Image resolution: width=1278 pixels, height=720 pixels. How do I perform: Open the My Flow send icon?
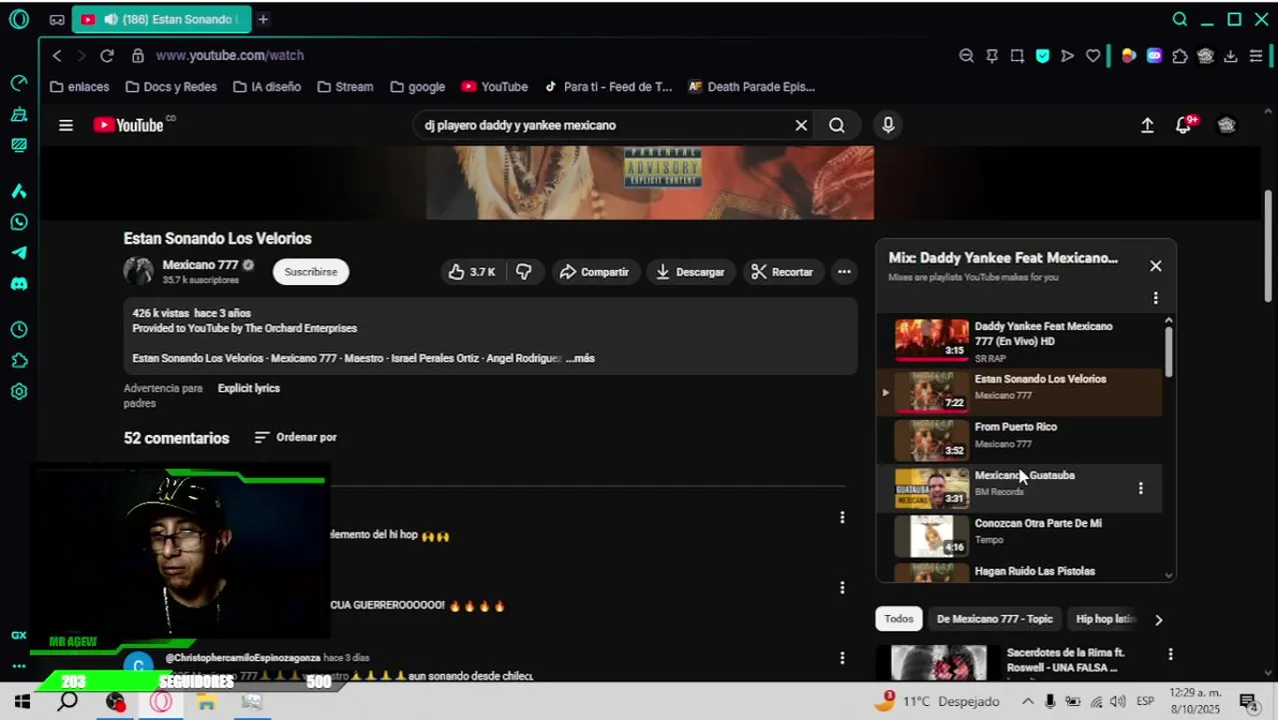[x=1068, y=56]
